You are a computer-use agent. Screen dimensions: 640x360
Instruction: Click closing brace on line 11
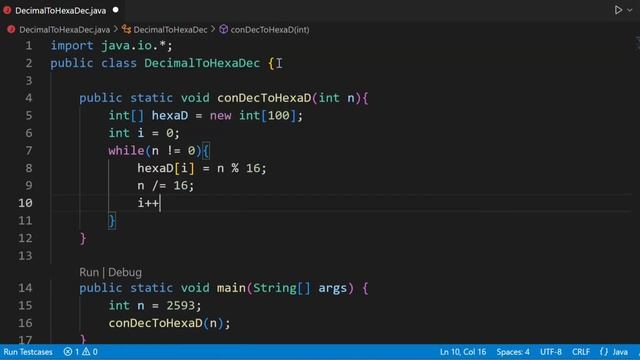pyautogui.click(x=112, y=221)
